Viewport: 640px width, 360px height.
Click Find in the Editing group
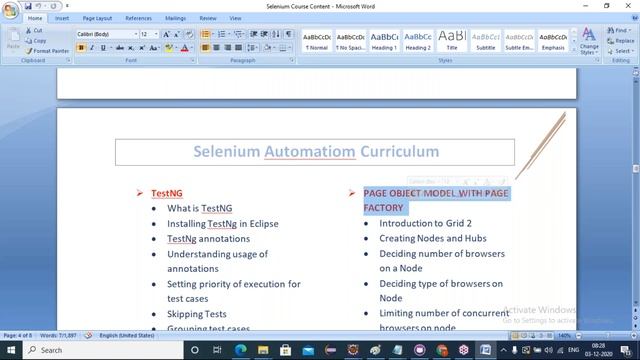619,31
